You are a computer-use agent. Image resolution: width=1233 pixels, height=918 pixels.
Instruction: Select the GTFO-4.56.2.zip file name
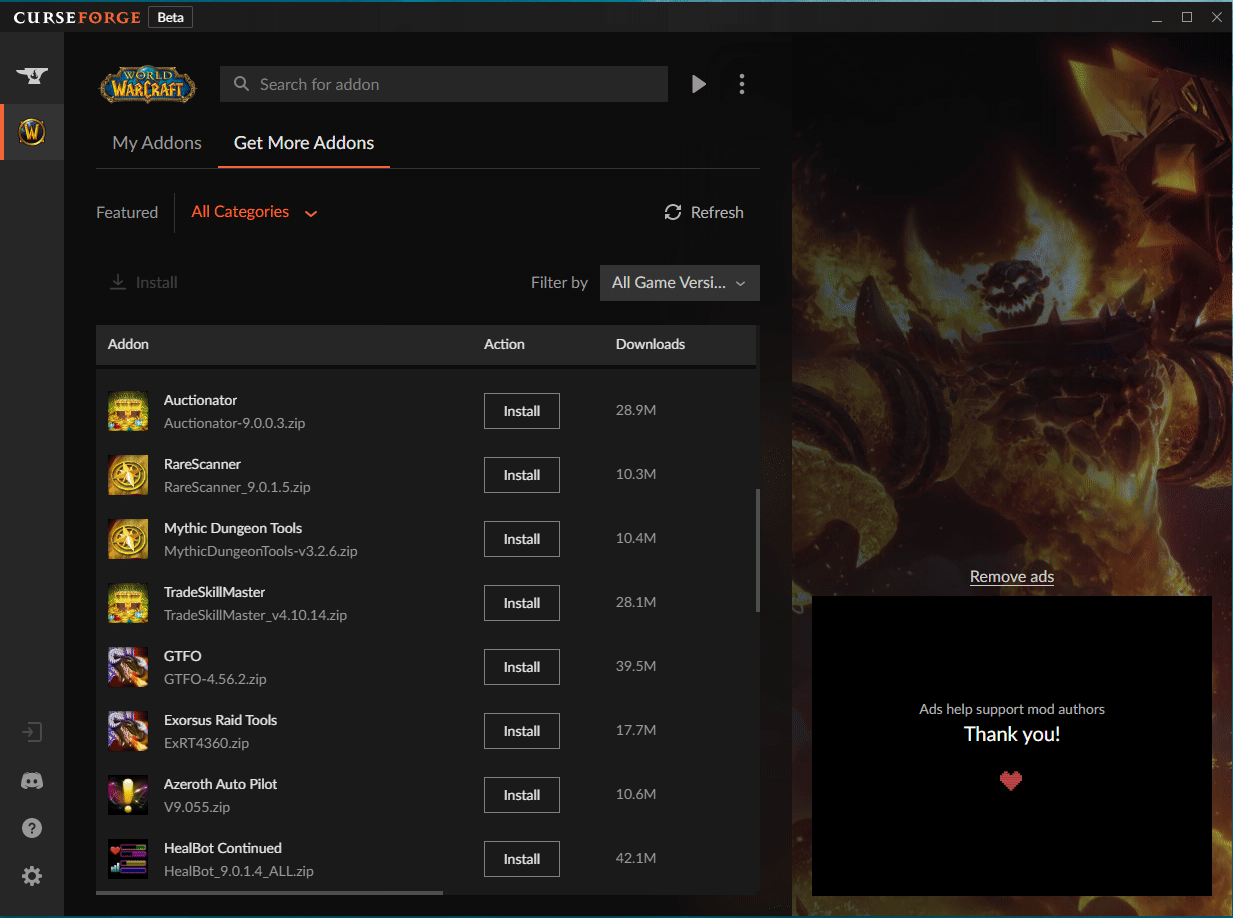(x=215, y=679)
